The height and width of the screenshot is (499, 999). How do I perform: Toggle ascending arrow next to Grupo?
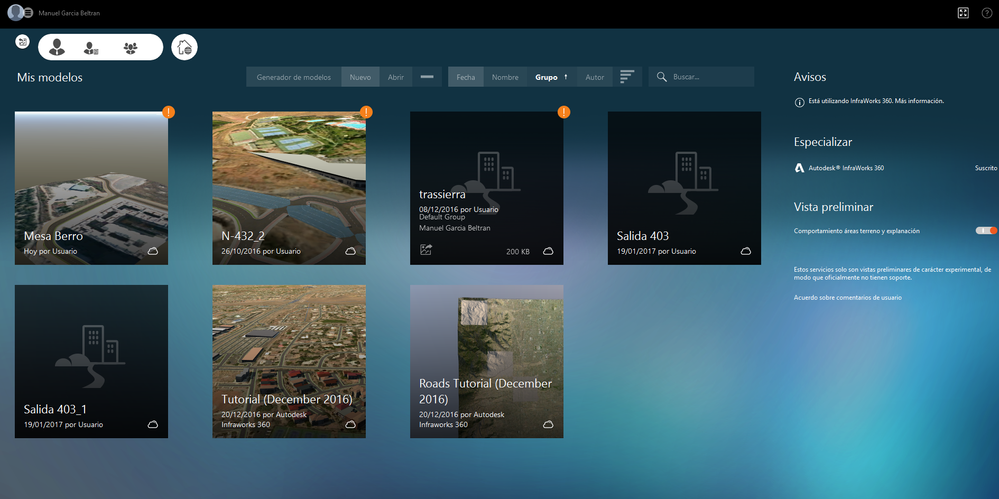pos(566,77)
